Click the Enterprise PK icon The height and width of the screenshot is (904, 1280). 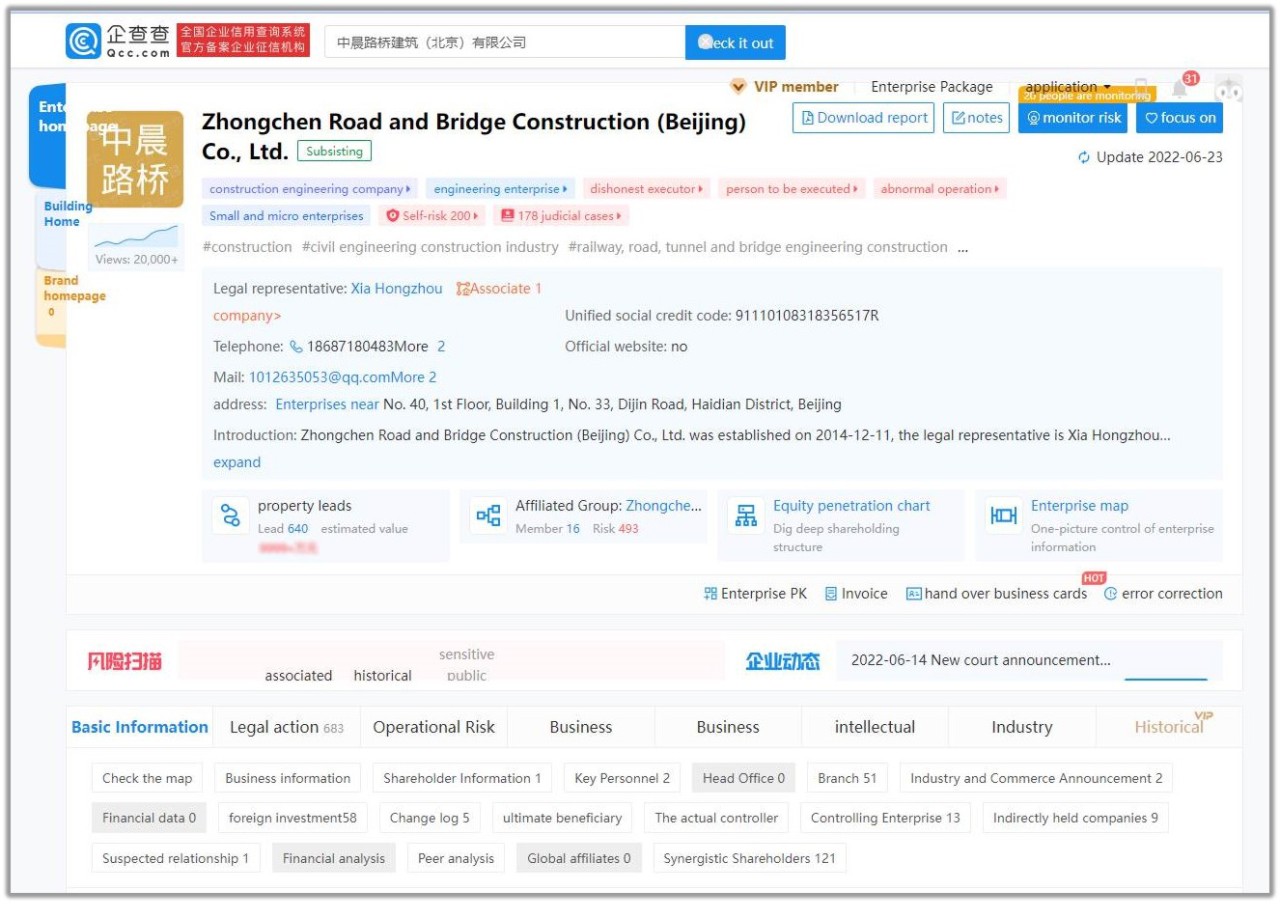coord(711,594)
